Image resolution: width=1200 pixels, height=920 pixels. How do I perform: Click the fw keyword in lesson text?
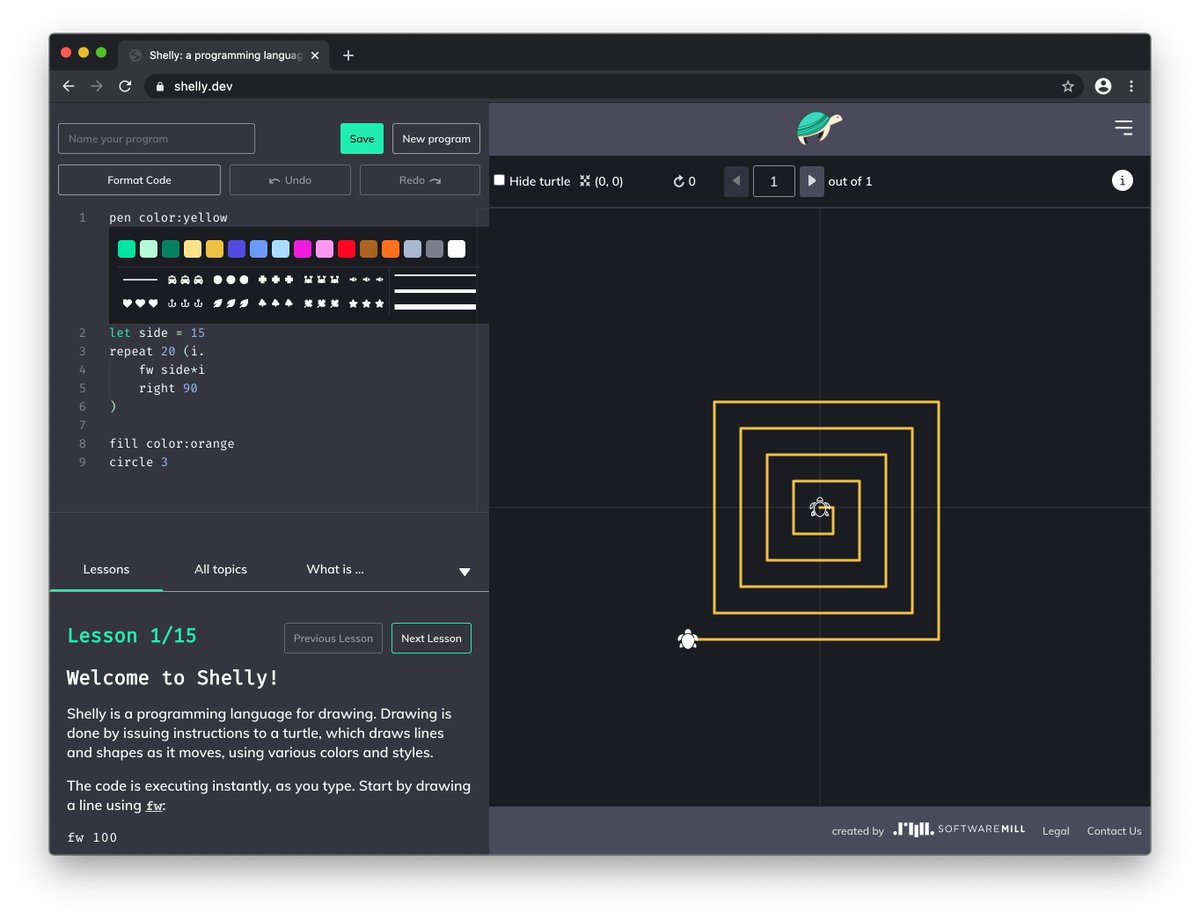click(x=154, y=806)
